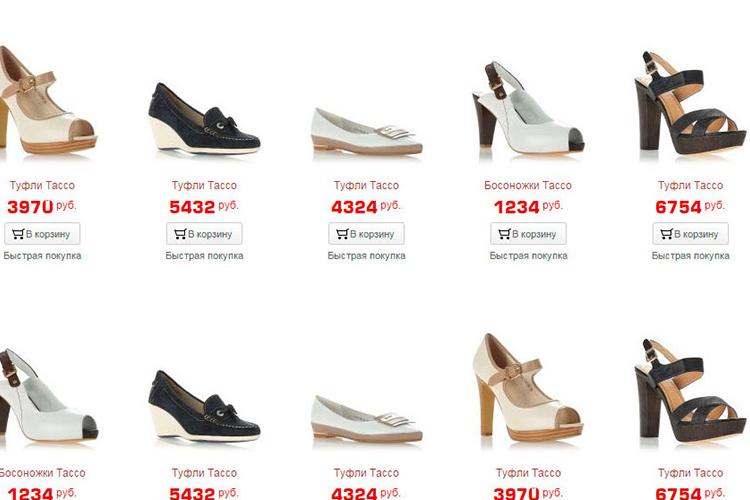Open Туфли Тассо title above 4324 price, top row
Image resolution: width=750 pixels, height=500 pixels.
tap(366, 185)
